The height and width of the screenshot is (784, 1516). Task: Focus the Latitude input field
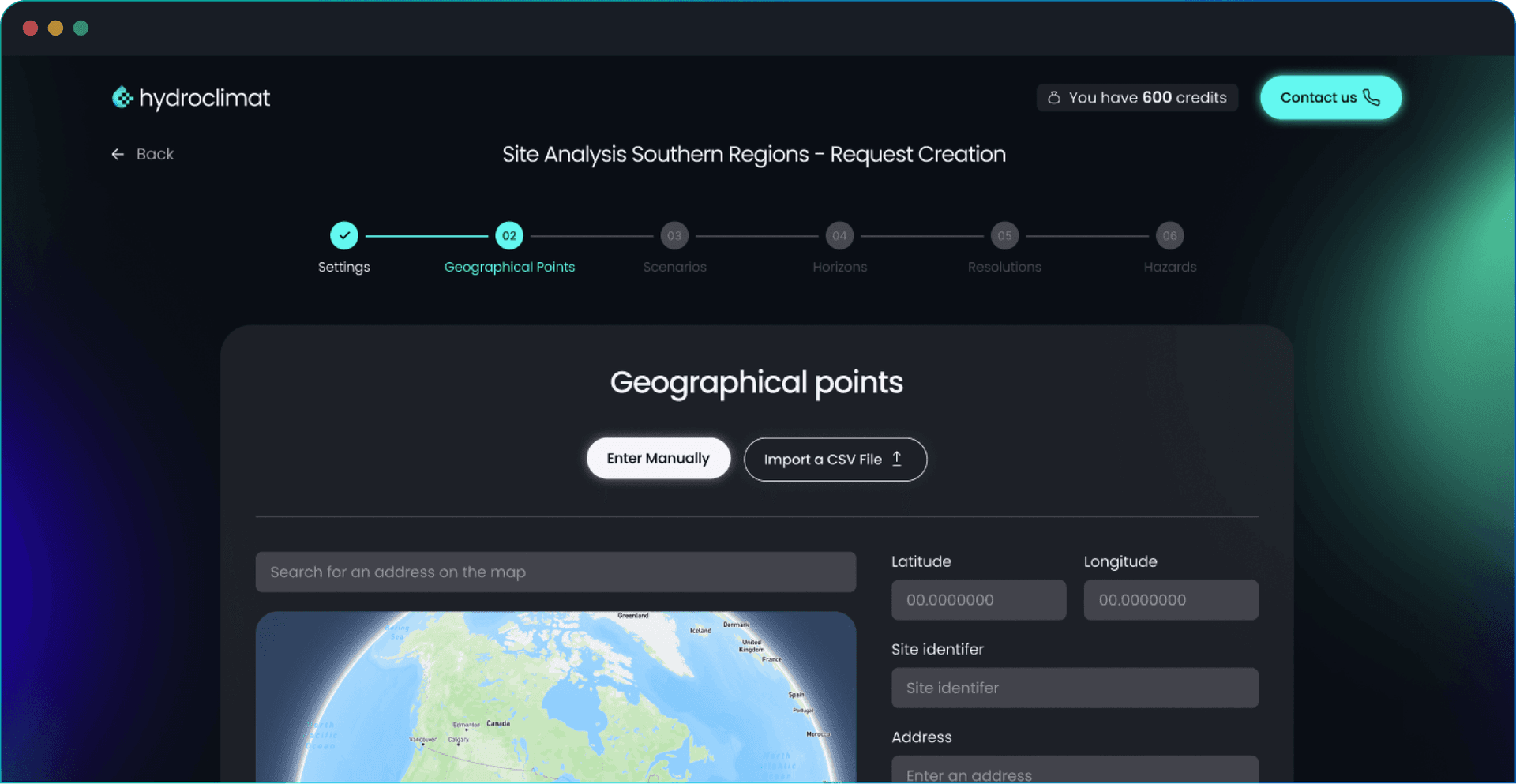978,600
